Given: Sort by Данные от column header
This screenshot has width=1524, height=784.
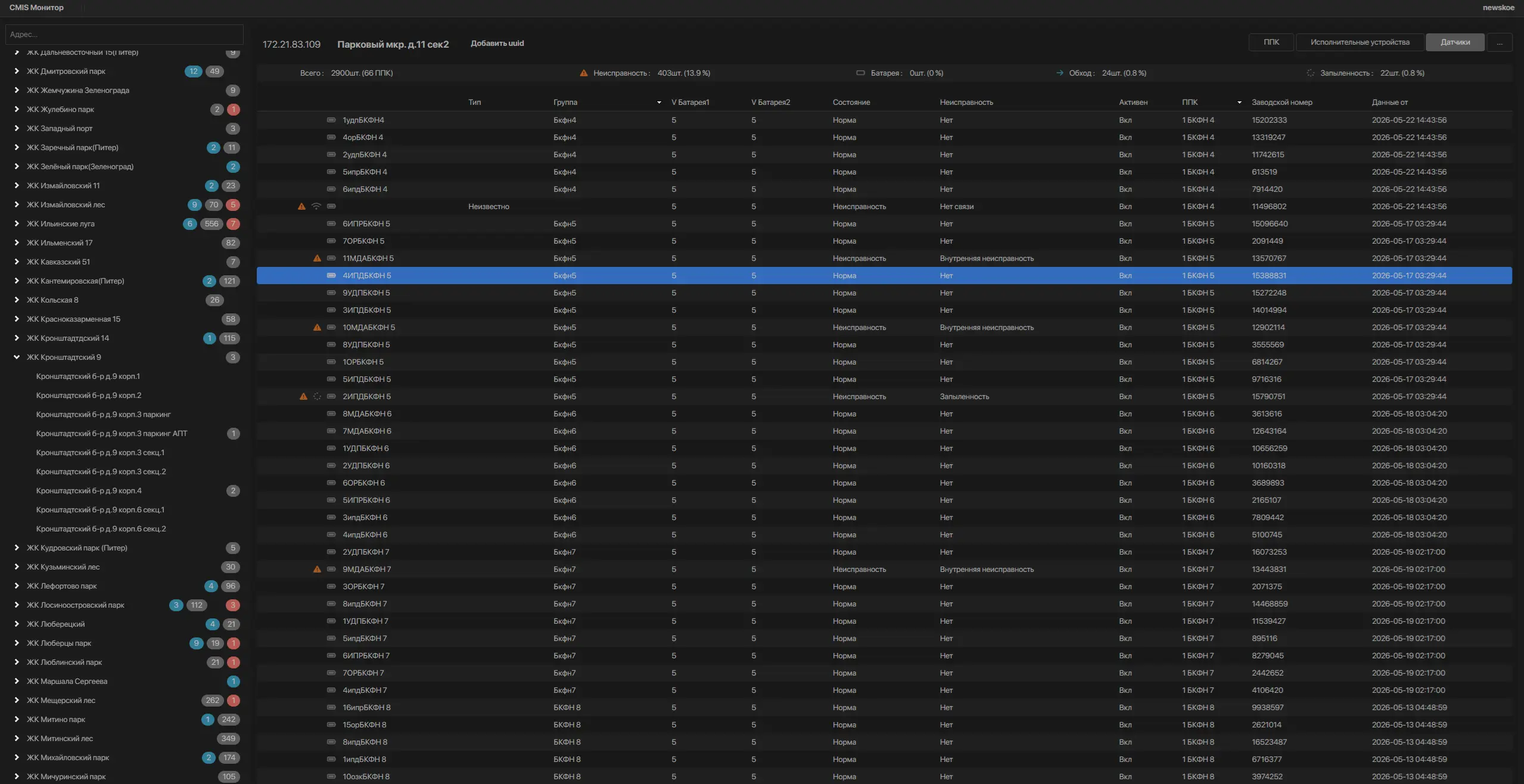Looking at the screenshot, I should click(x=1389, y=102).
